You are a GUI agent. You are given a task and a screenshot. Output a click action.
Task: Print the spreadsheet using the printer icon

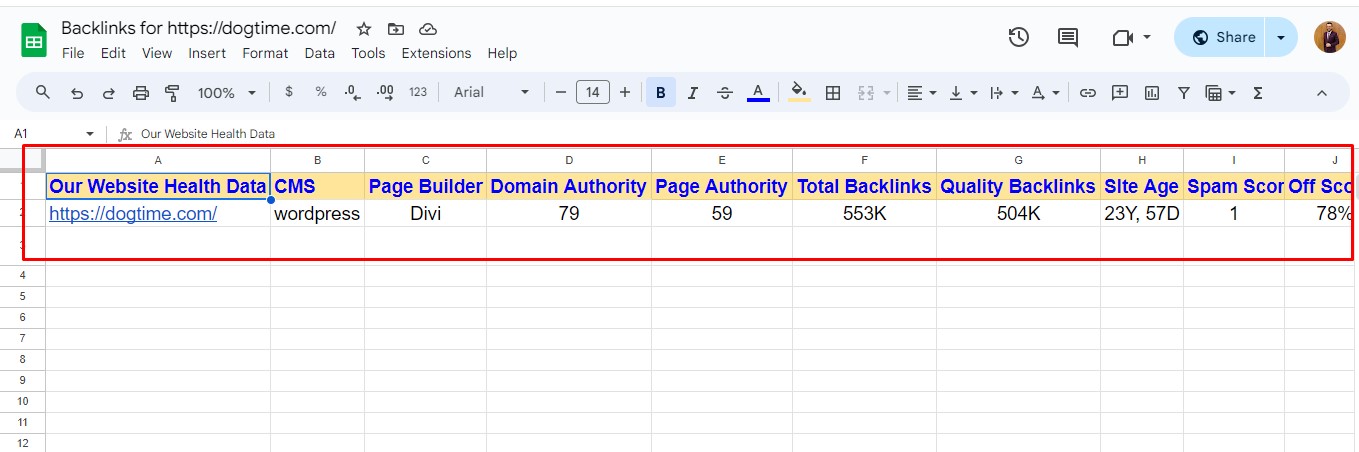(x=141, y=93)
